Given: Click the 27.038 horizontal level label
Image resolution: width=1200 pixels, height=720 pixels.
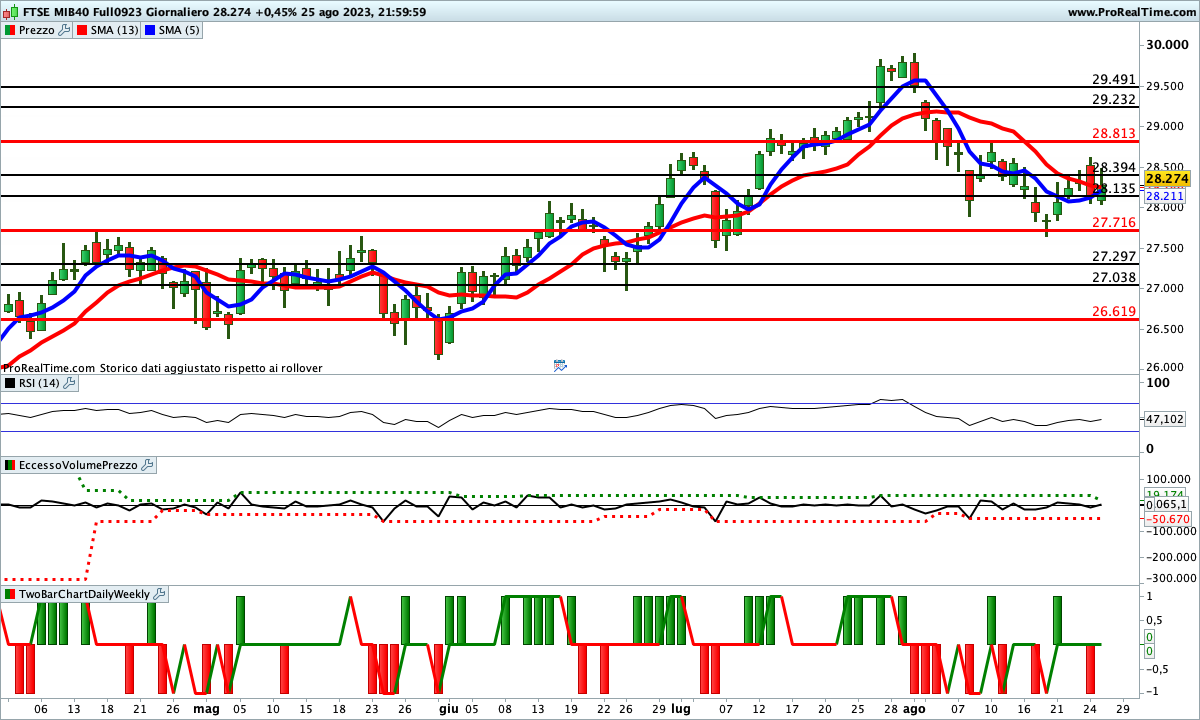Looking at the screenshot, I should (1113, 277).
